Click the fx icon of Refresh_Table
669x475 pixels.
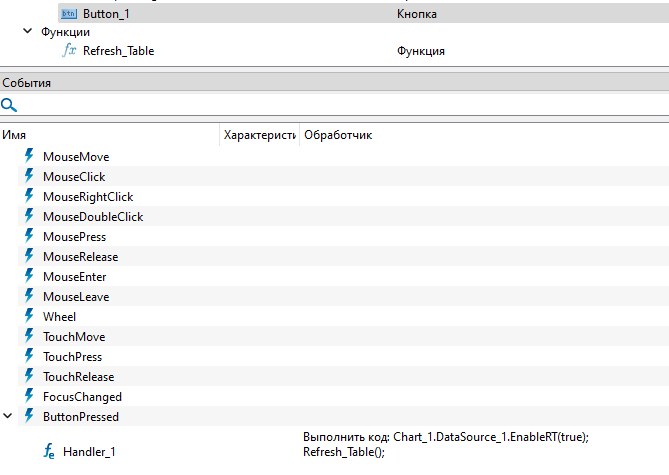69,50
